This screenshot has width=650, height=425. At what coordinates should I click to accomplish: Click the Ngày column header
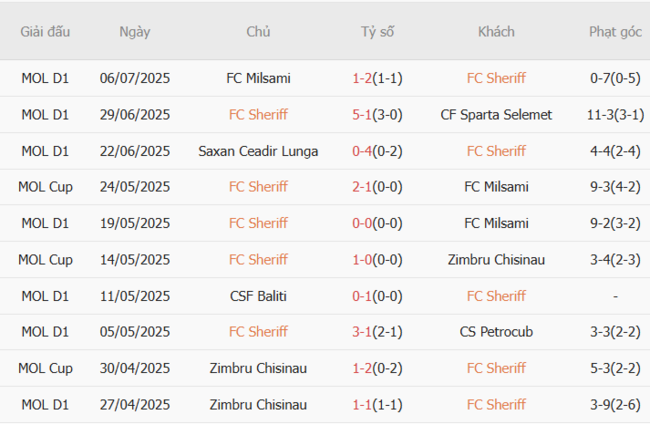pyautogui.click(x=135, y=31)
